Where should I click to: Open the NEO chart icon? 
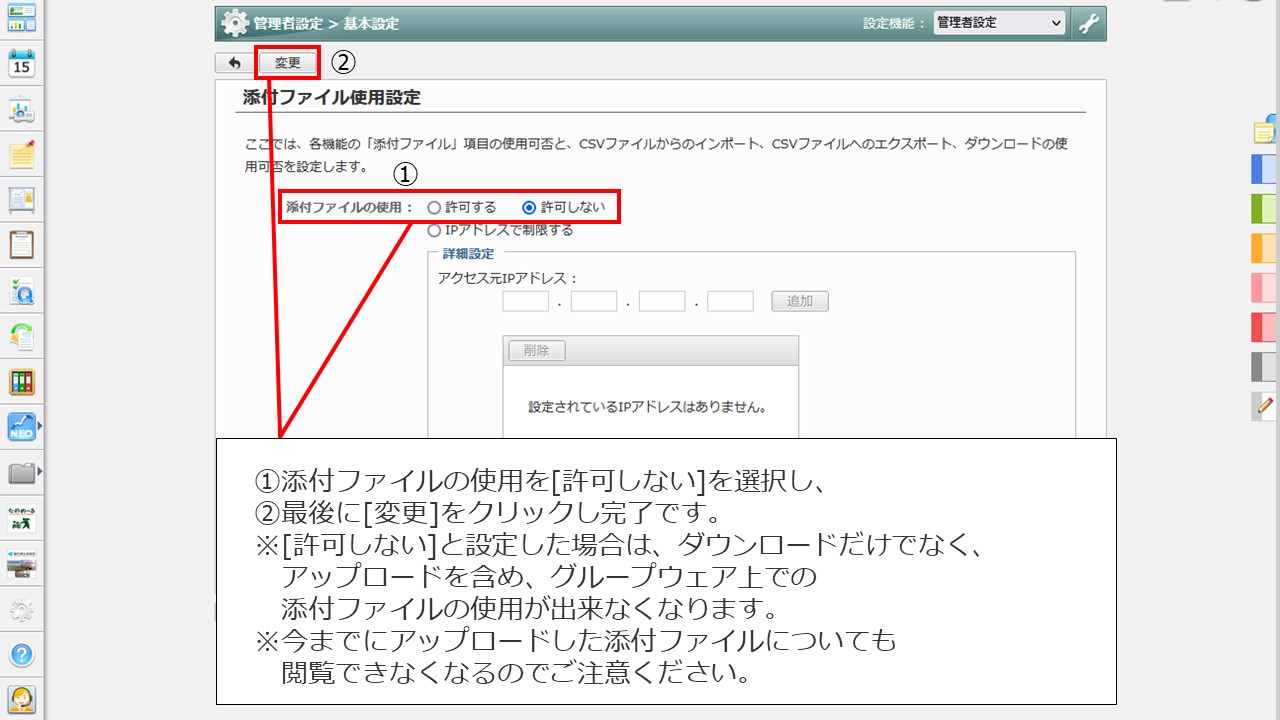point(20,428)
